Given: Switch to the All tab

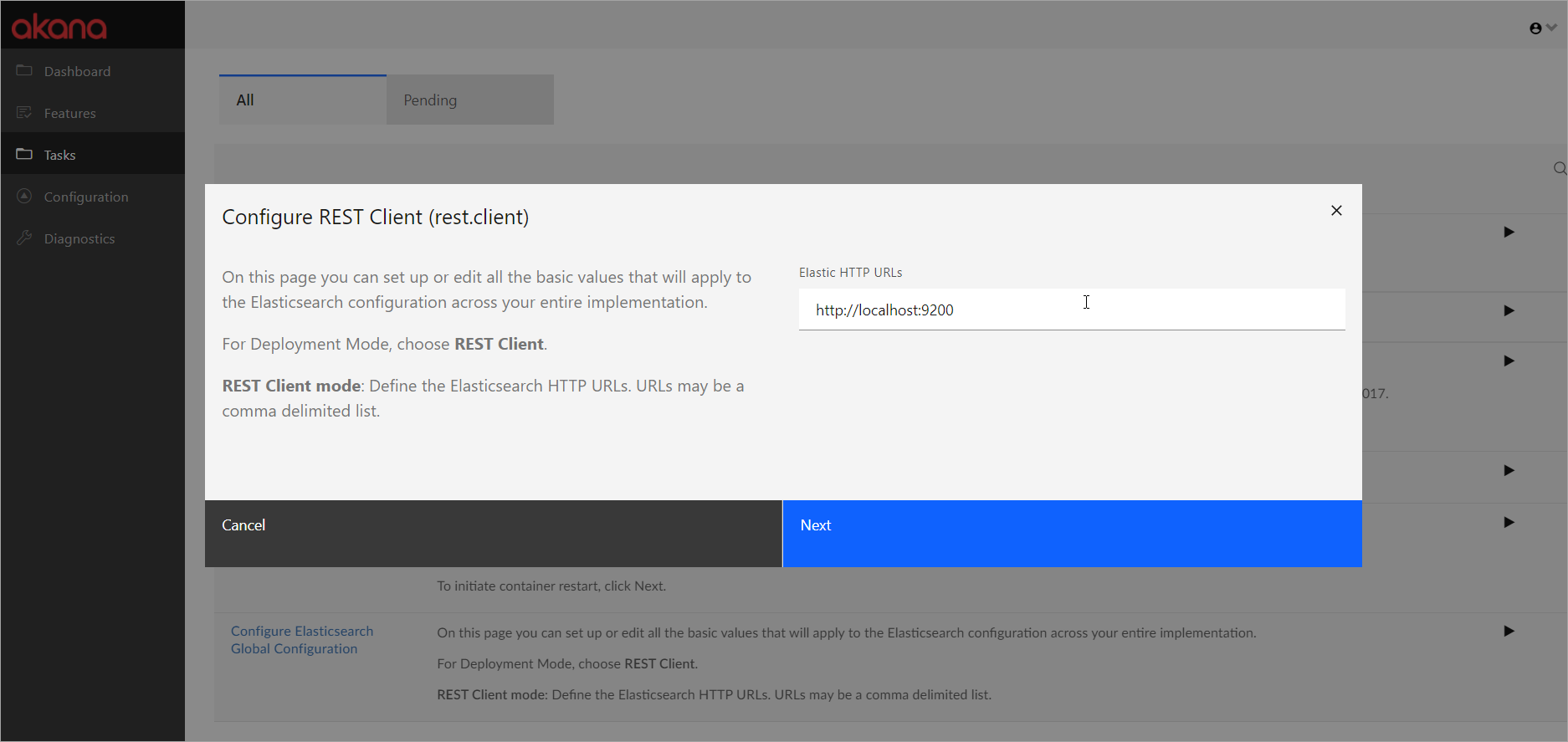Looking at the screenshot, I should pos(303,100).
